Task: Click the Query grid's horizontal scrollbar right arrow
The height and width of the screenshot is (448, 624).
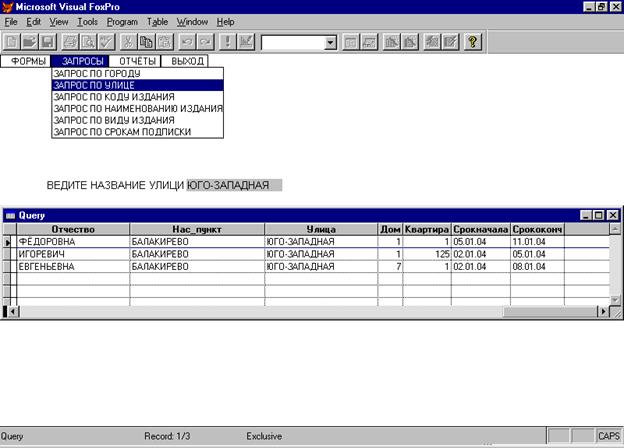Action: 603,311
